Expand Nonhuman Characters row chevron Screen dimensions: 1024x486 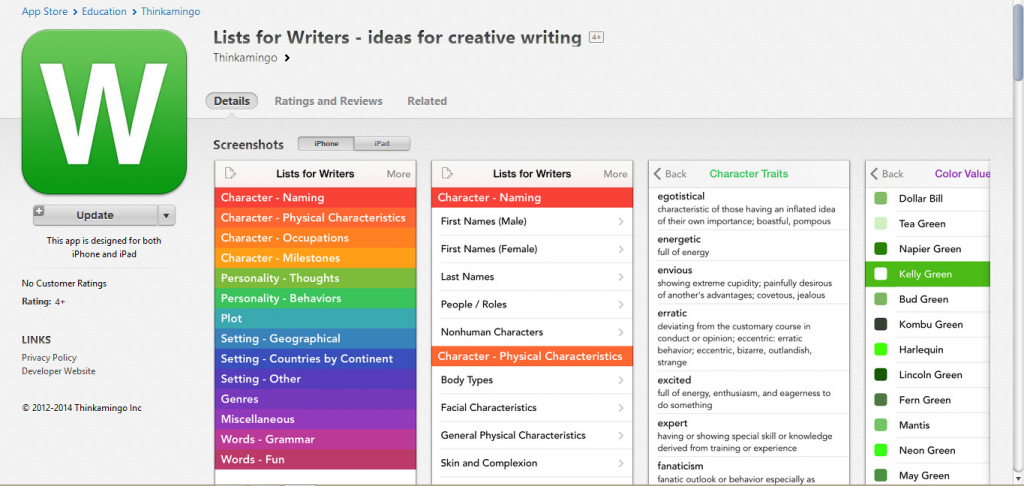point(620,332)
